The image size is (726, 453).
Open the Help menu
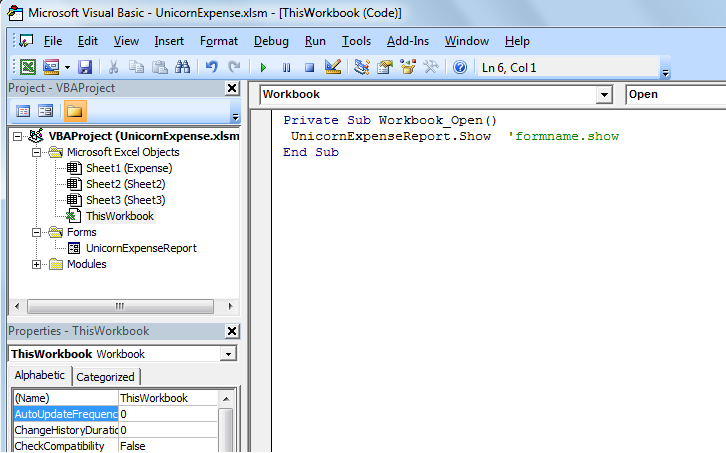(517, 41)
